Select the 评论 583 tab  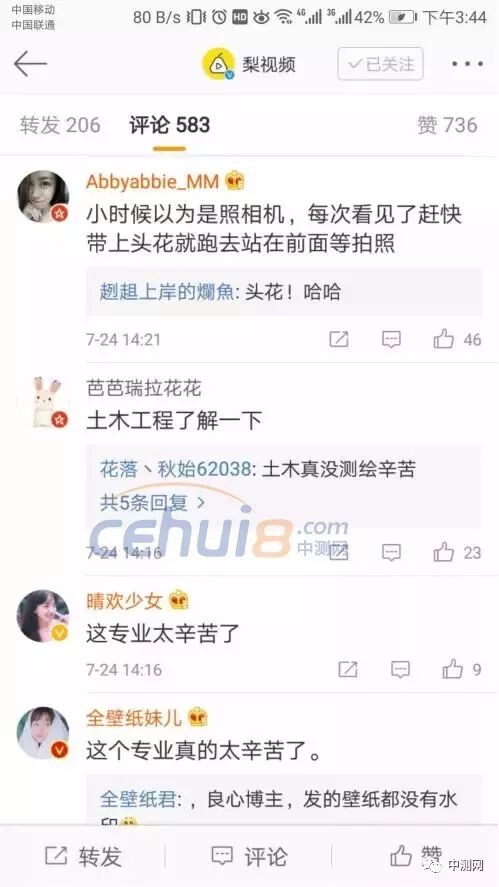click(169, 125)
